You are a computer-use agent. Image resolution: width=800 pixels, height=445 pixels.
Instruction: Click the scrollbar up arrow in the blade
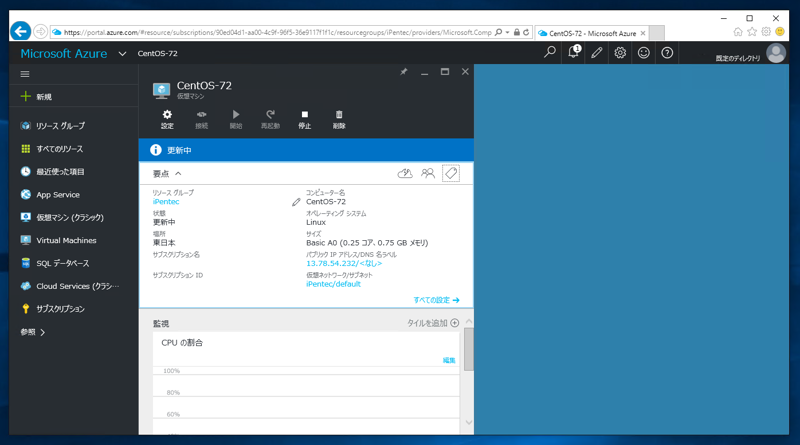coord(468,322)
